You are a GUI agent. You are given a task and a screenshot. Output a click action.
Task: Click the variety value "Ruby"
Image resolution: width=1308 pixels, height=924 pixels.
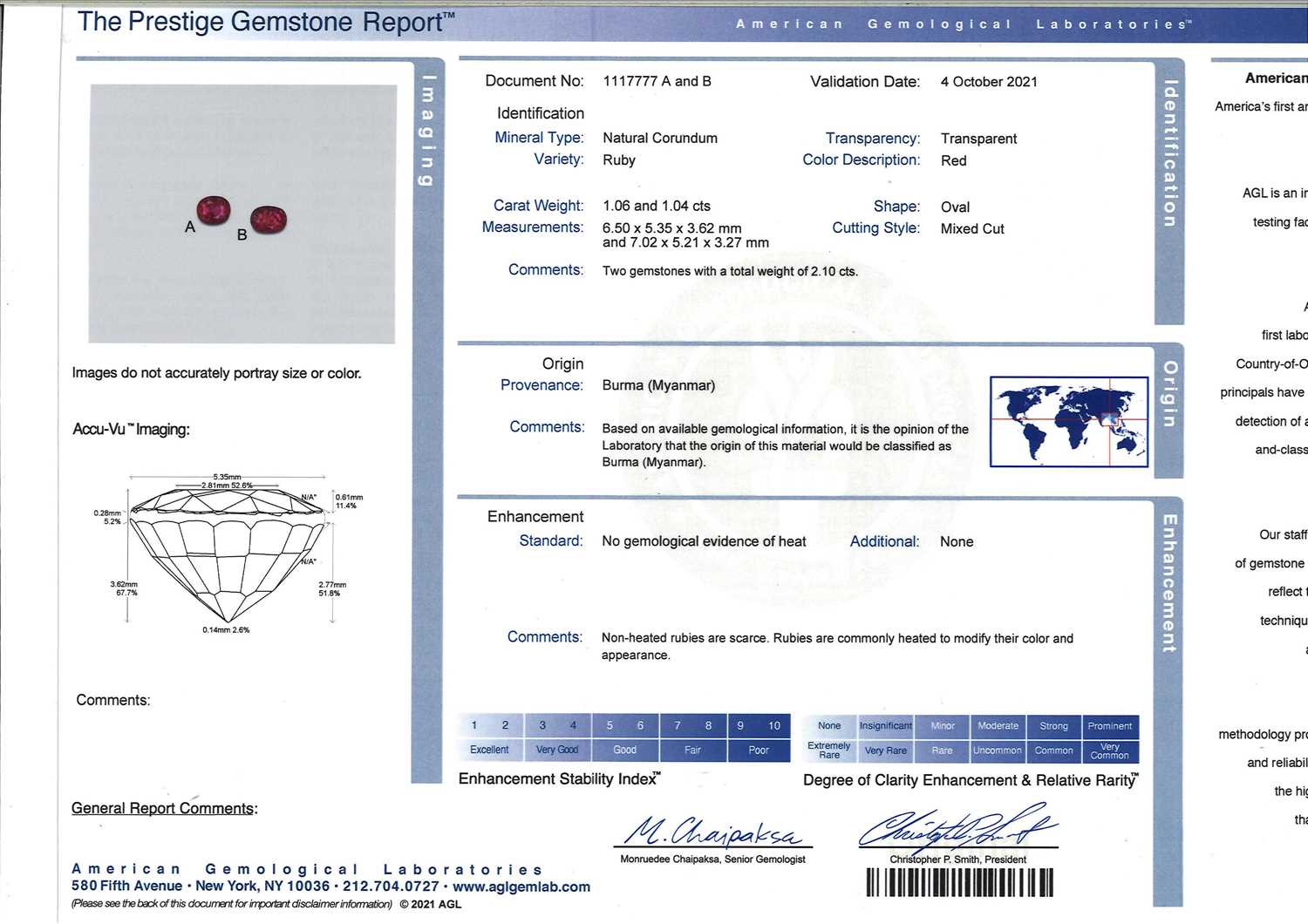point(619,160)
